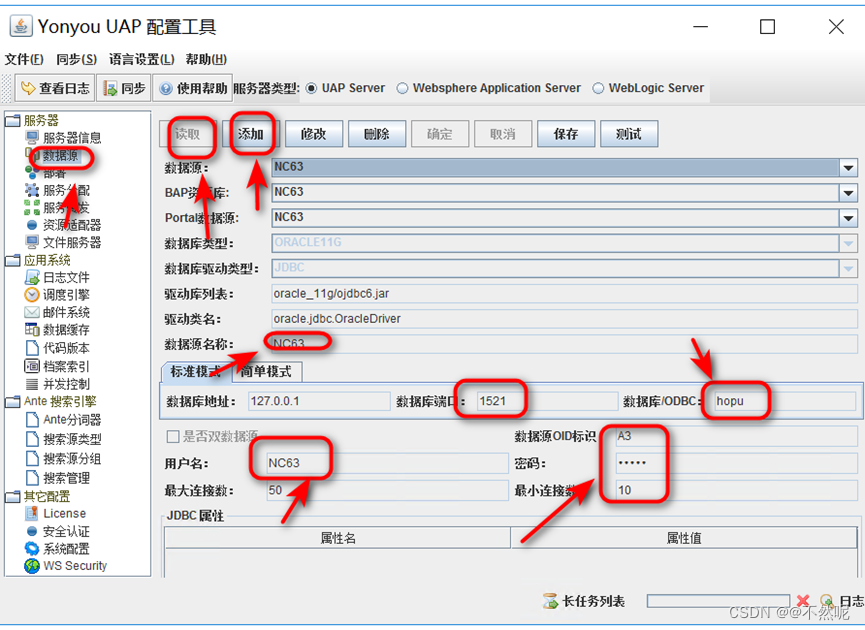
Task: Click the 调度引擎 clock icon
Action: [32, 295]
